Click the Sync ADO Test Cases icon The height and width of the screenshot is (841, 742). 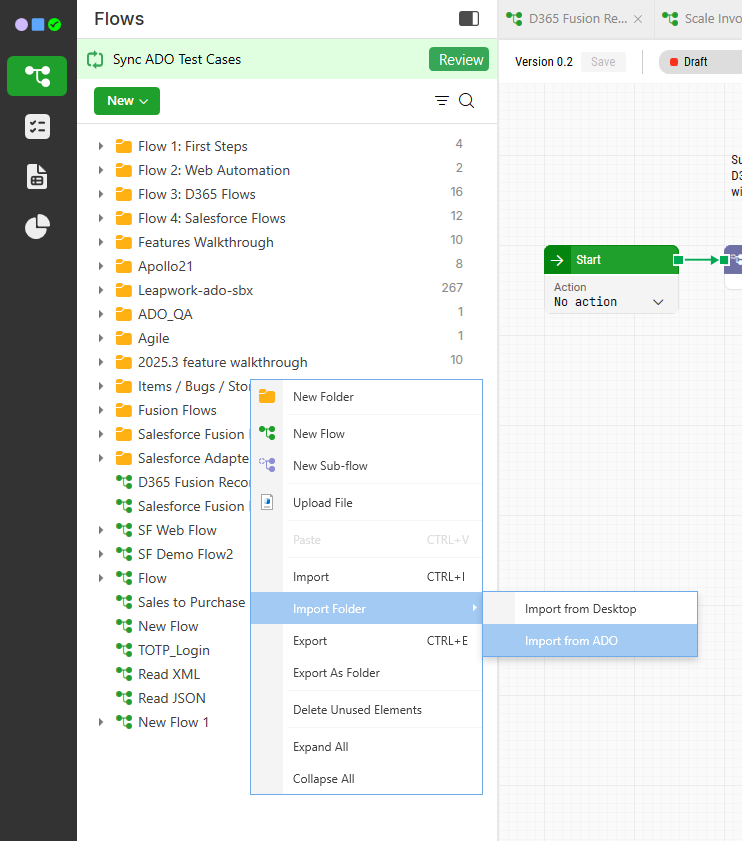[x=96, y=60]
